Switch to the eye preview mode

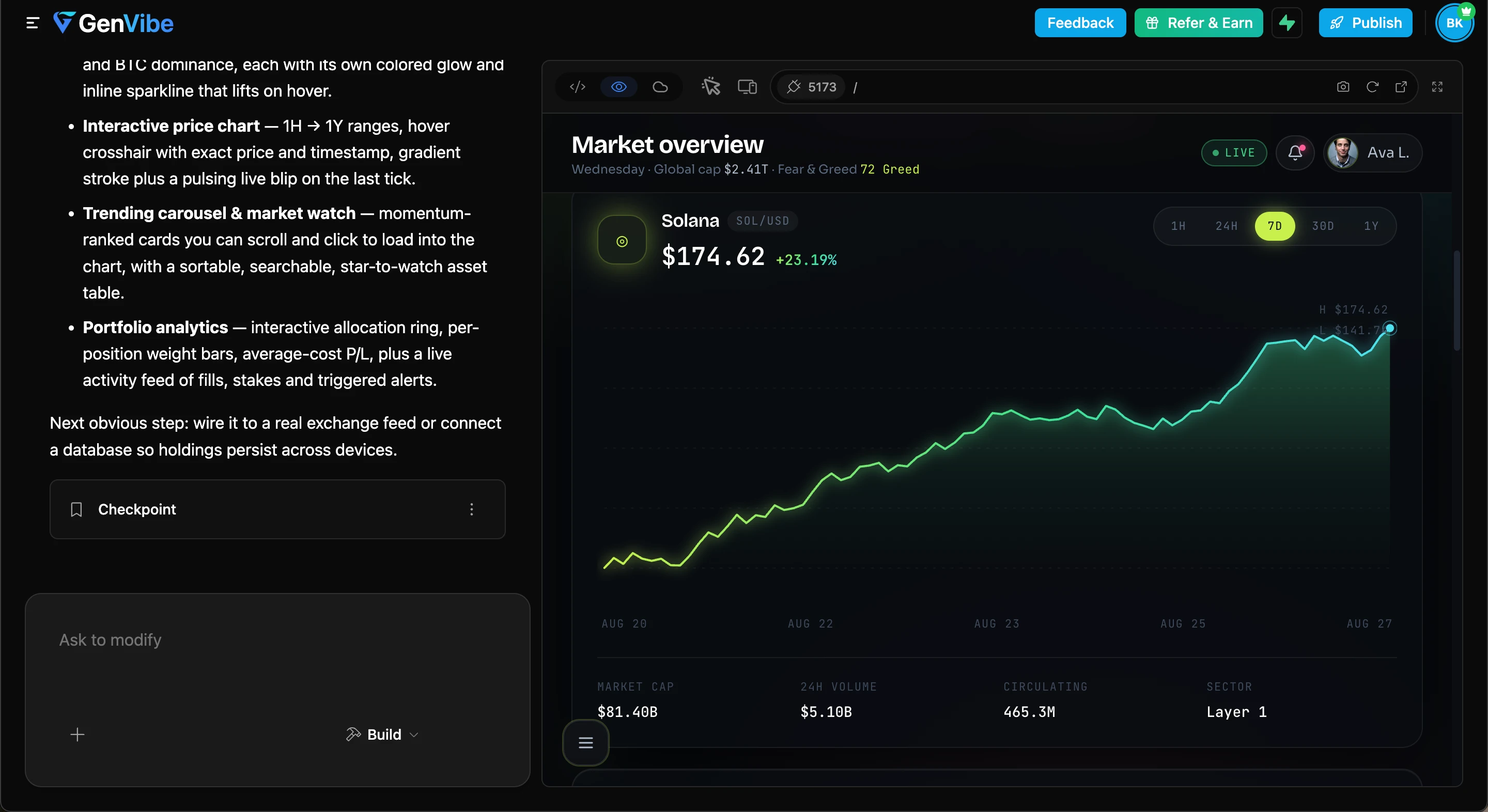[618, 87]
